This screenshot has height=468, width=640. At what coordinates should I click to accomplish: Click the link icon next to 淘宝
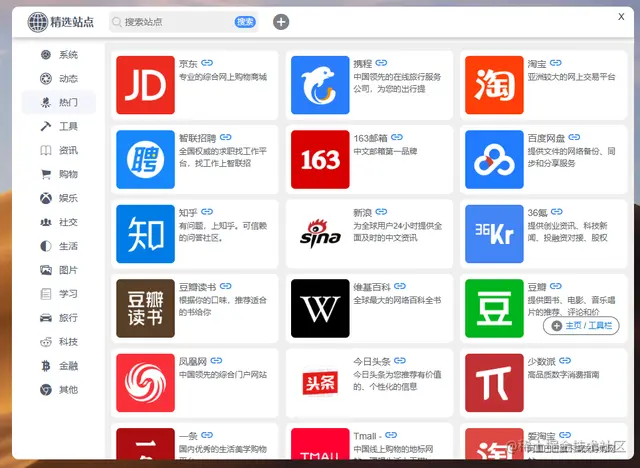(x=556, y=63)
